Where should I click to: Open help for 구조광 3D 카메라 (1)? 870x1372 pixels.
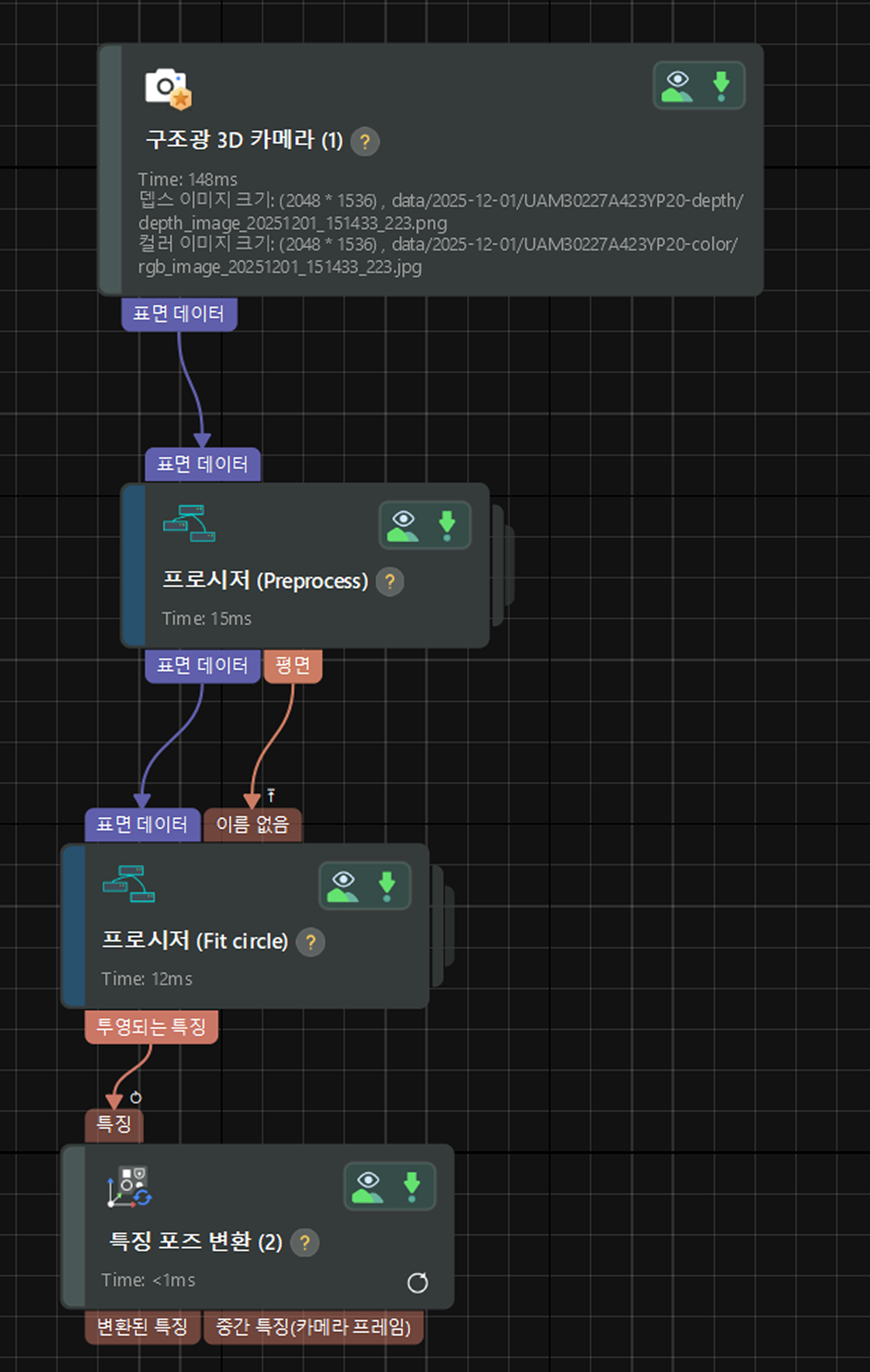pyautogui.click(x=364, y=141)
